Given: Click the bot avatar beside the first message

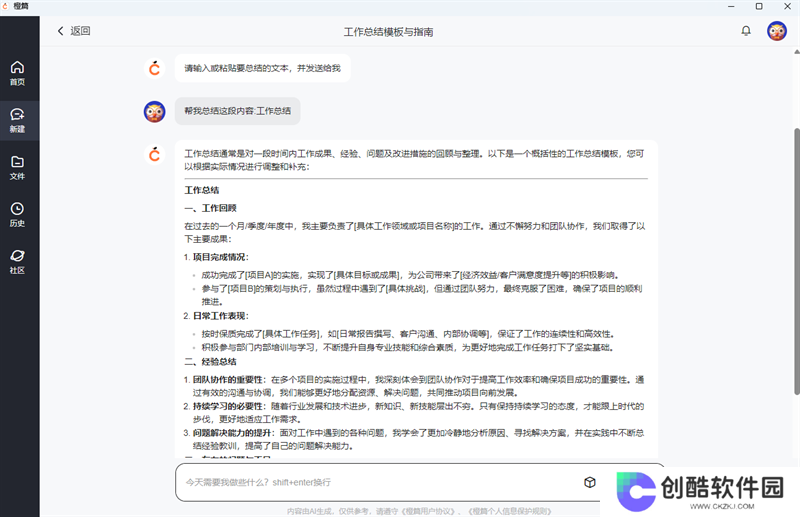Looking at the screenshot, I should 155,68.
